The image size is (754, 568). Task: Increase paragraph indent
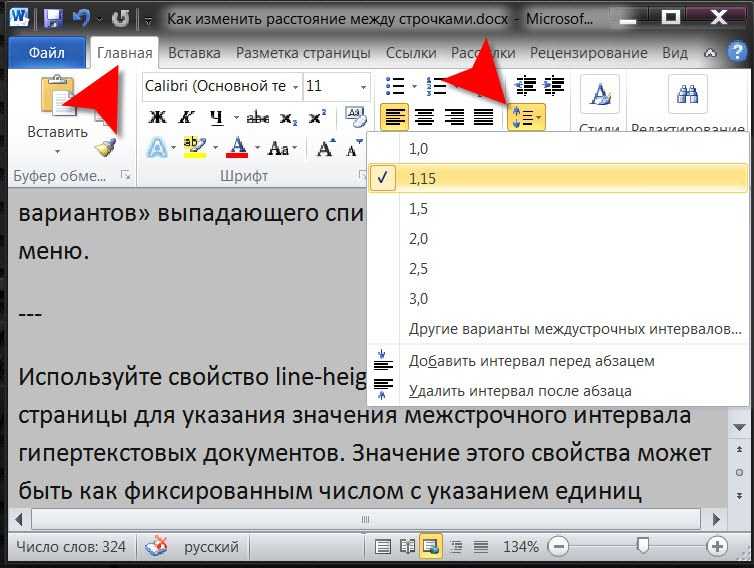click(x=554, y=86)
